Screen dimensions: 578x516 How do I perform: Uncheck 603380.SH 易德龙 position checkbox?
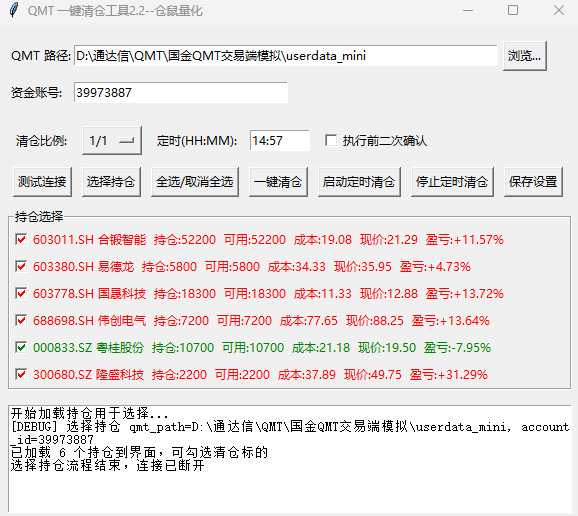(x=21, y=266)
